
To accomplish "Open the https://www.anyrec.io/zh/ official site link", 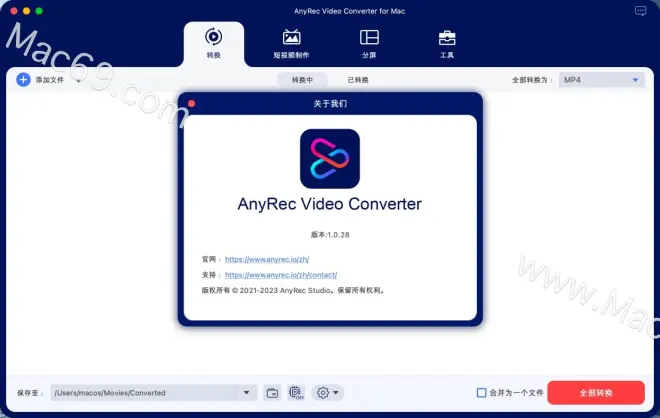I will point(267,259).
